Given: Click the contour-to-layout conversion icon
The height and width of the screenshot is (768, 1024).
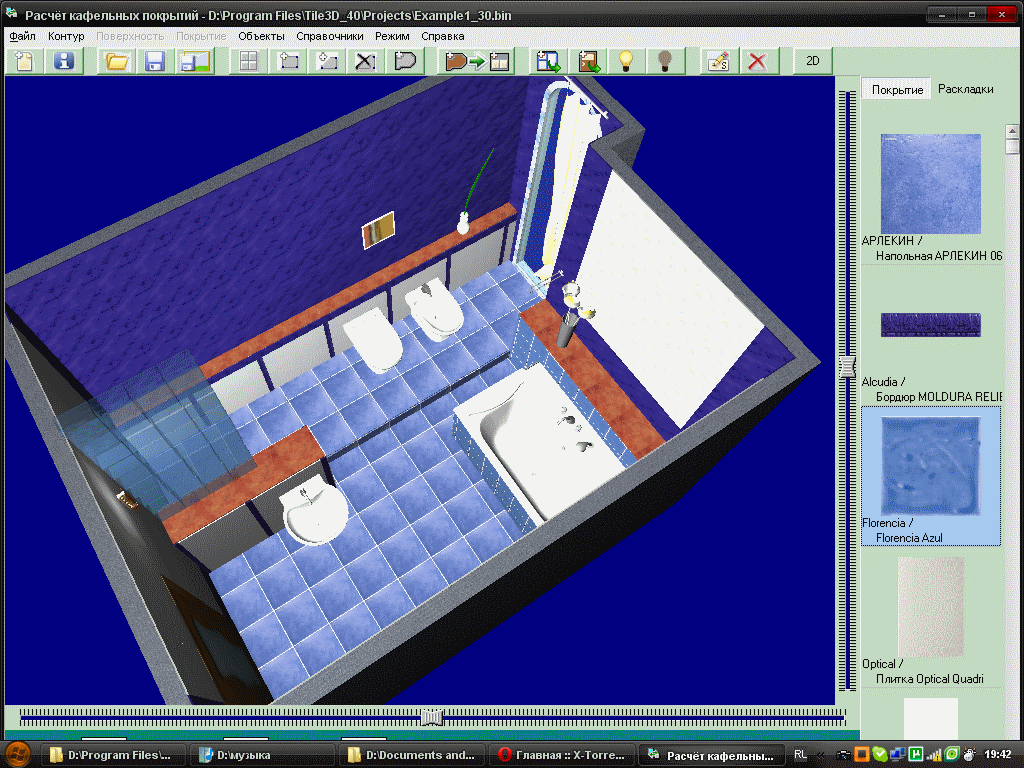Looking at the screenshot, I should (478, 61).
